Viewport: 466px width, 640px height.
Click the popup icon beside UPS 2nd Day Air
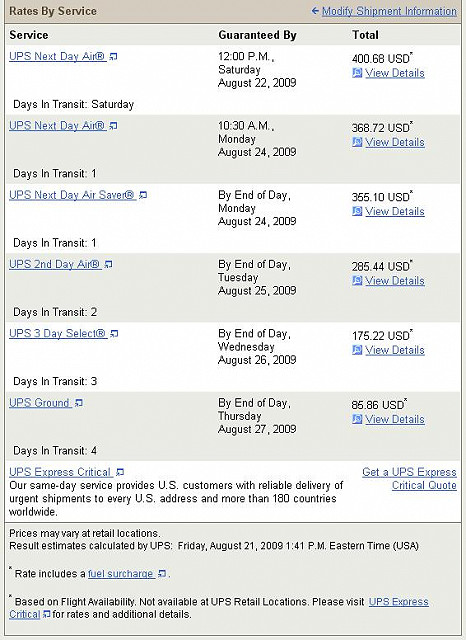coord(108,265)
